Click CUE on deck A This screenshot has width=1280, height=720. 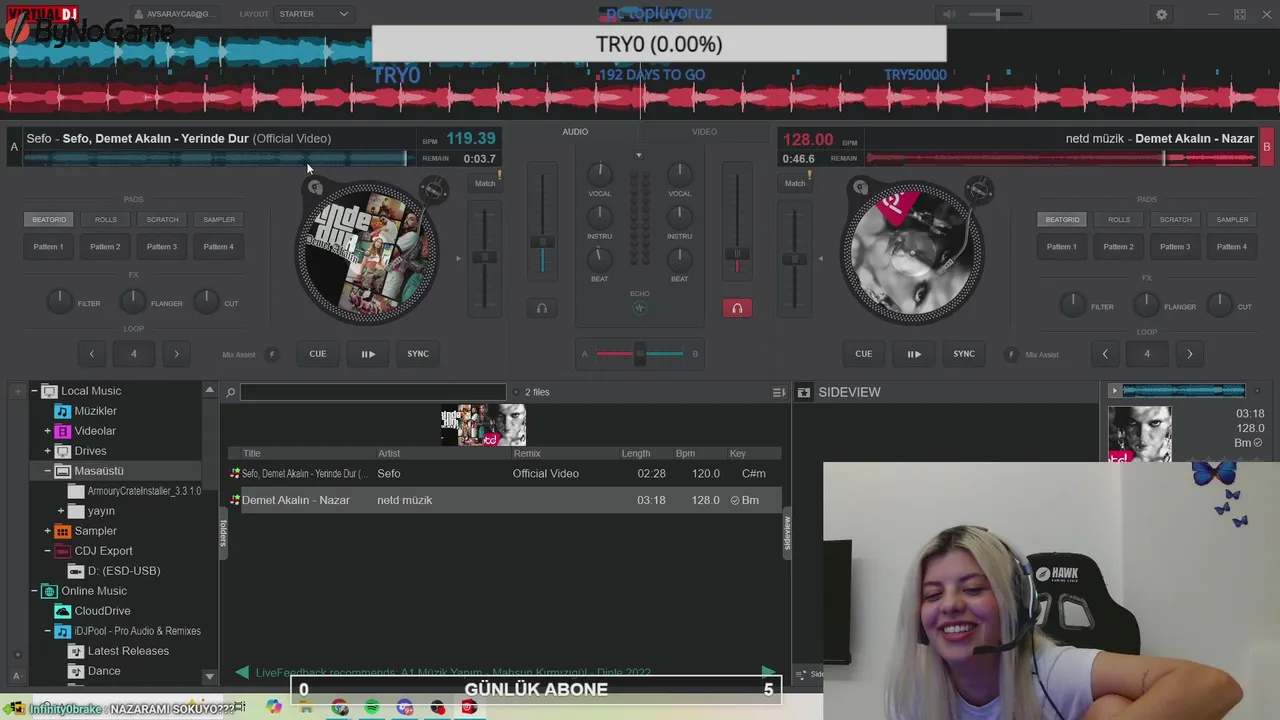click(x=317, y=353)
